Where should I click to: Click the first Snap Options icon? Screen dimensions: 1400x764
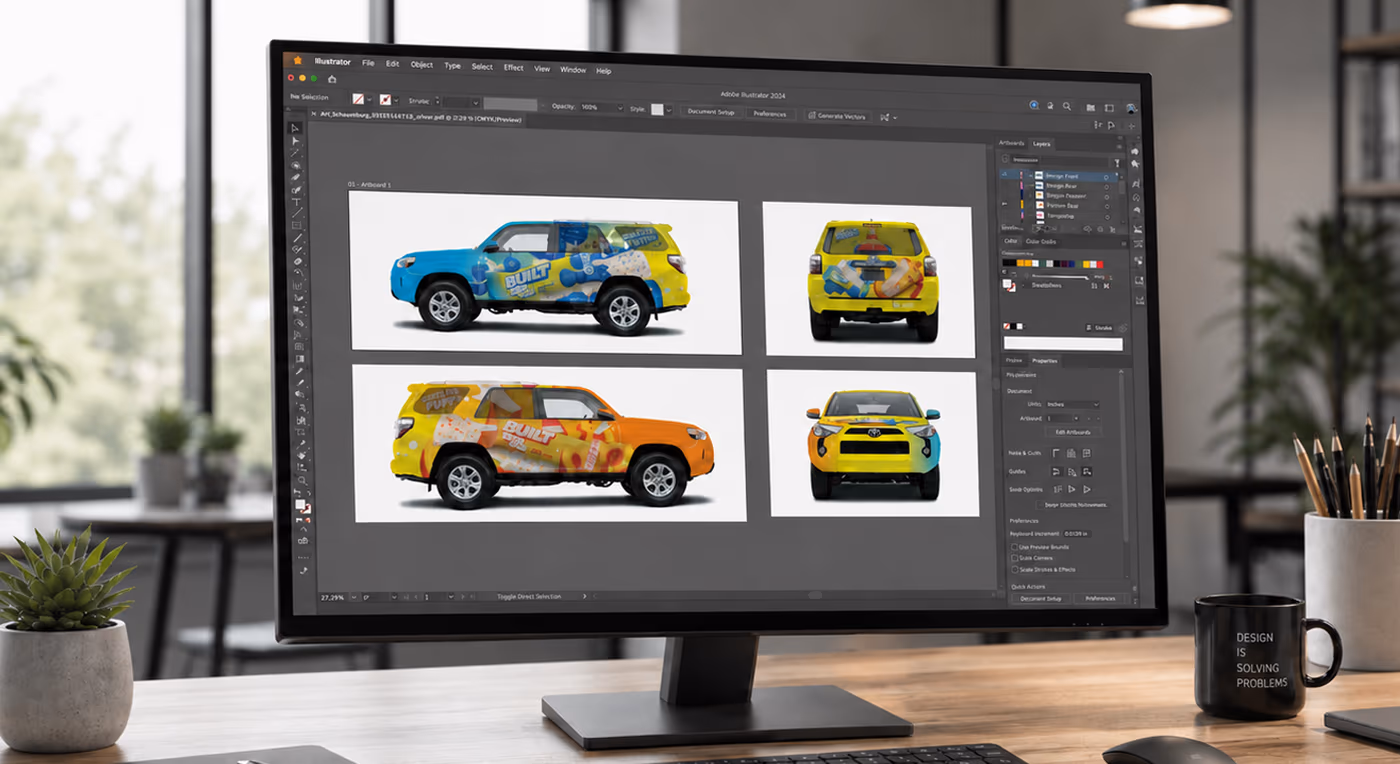click(x=1057, y=489)
